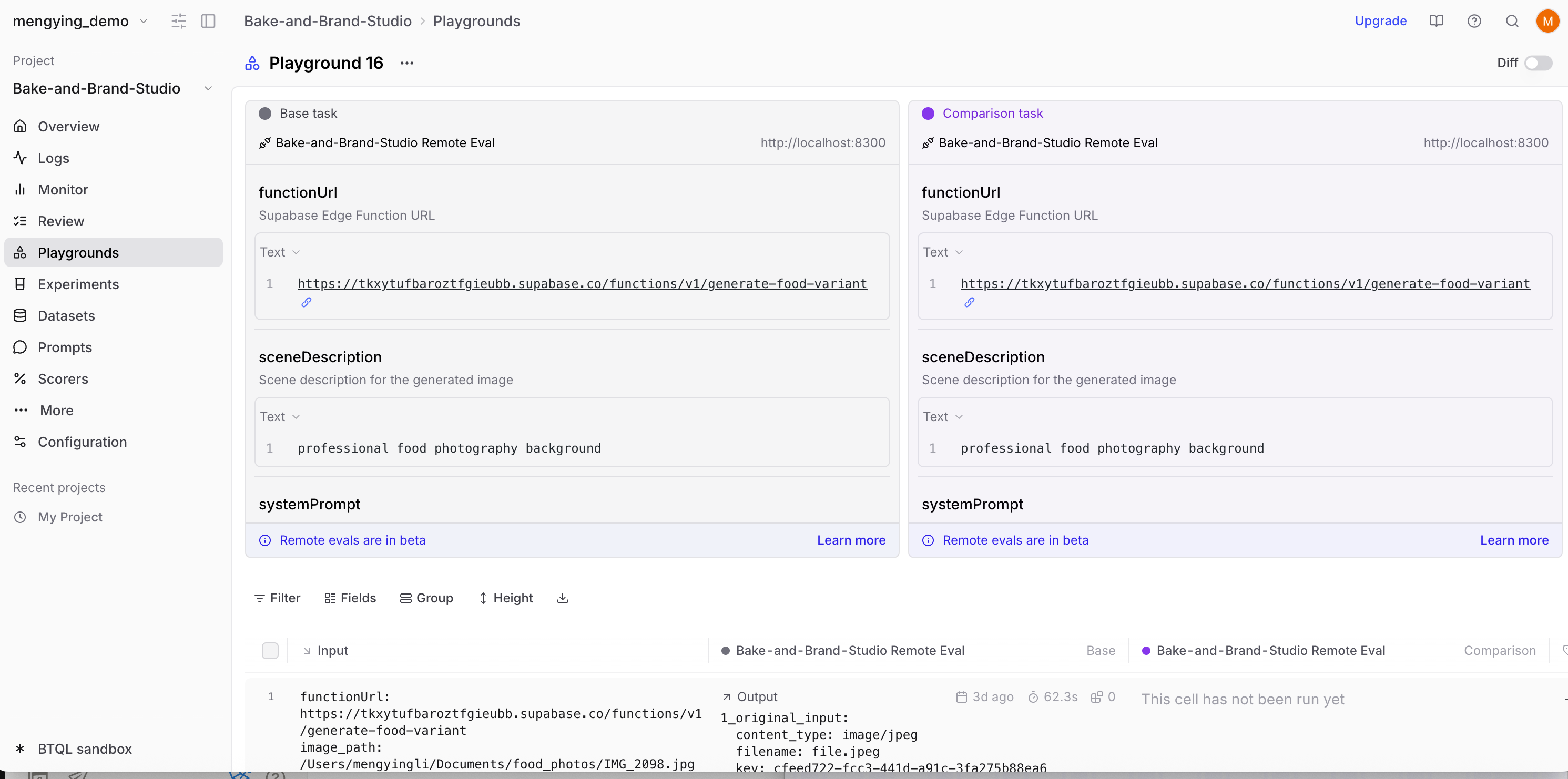Switch to the Experiments section

[78, 284]
